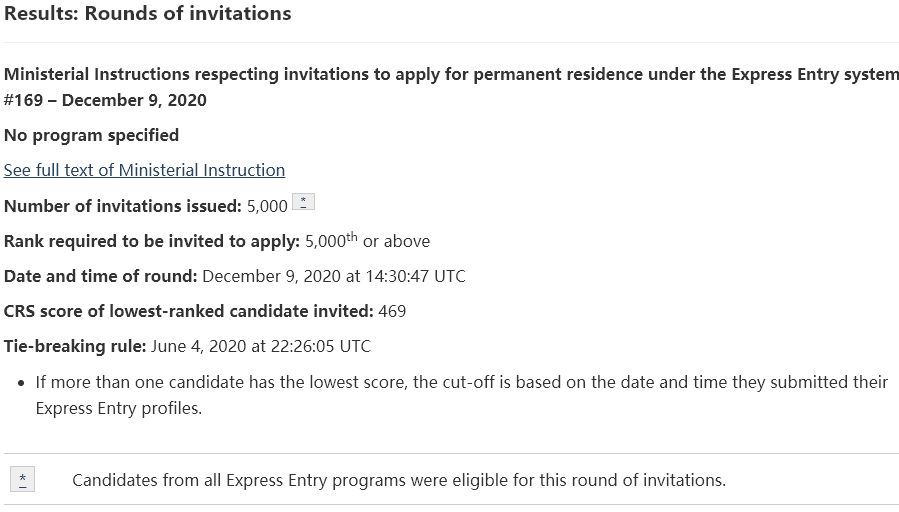The height and width of the screenshot is (512, 899).
Task: Click the "Date and time of round" label
Action: point(100,276)
